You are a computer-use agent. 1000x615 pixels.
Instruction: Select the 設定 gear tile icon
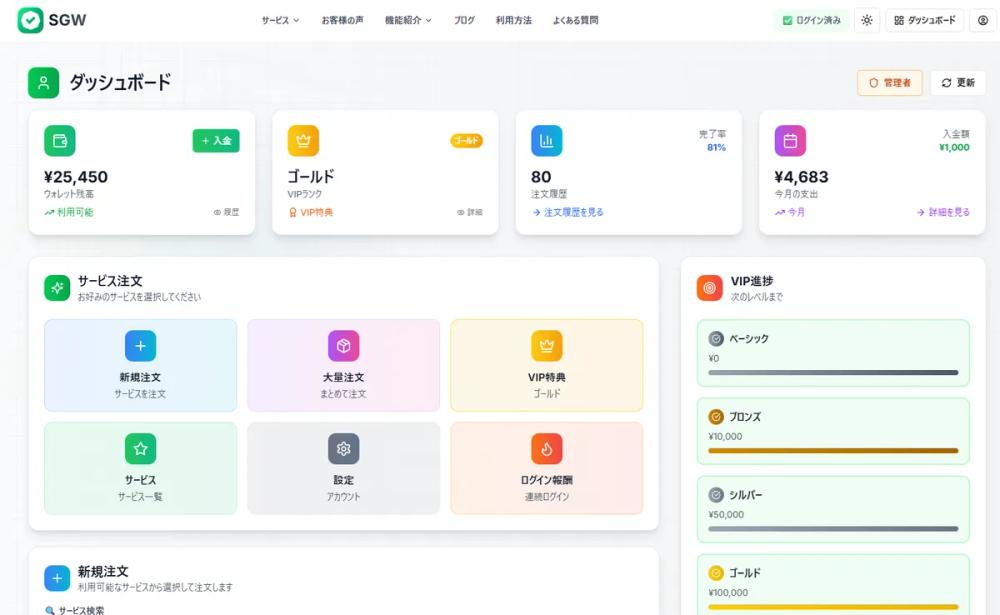tap(343, 448)
